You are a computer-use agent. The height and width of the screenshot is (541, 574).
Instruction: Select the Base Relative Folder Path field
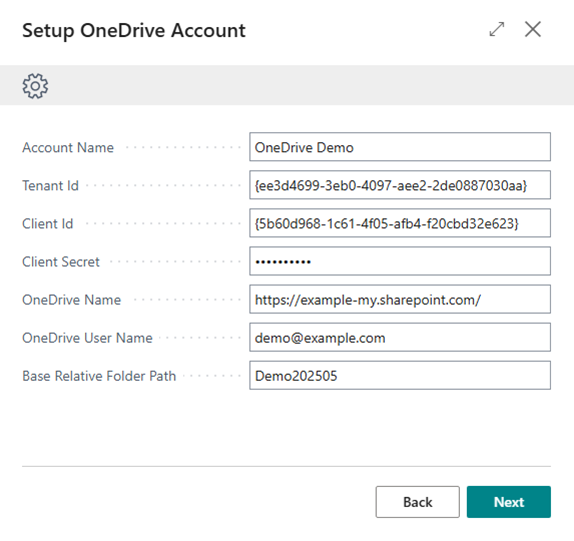(400, 375)
